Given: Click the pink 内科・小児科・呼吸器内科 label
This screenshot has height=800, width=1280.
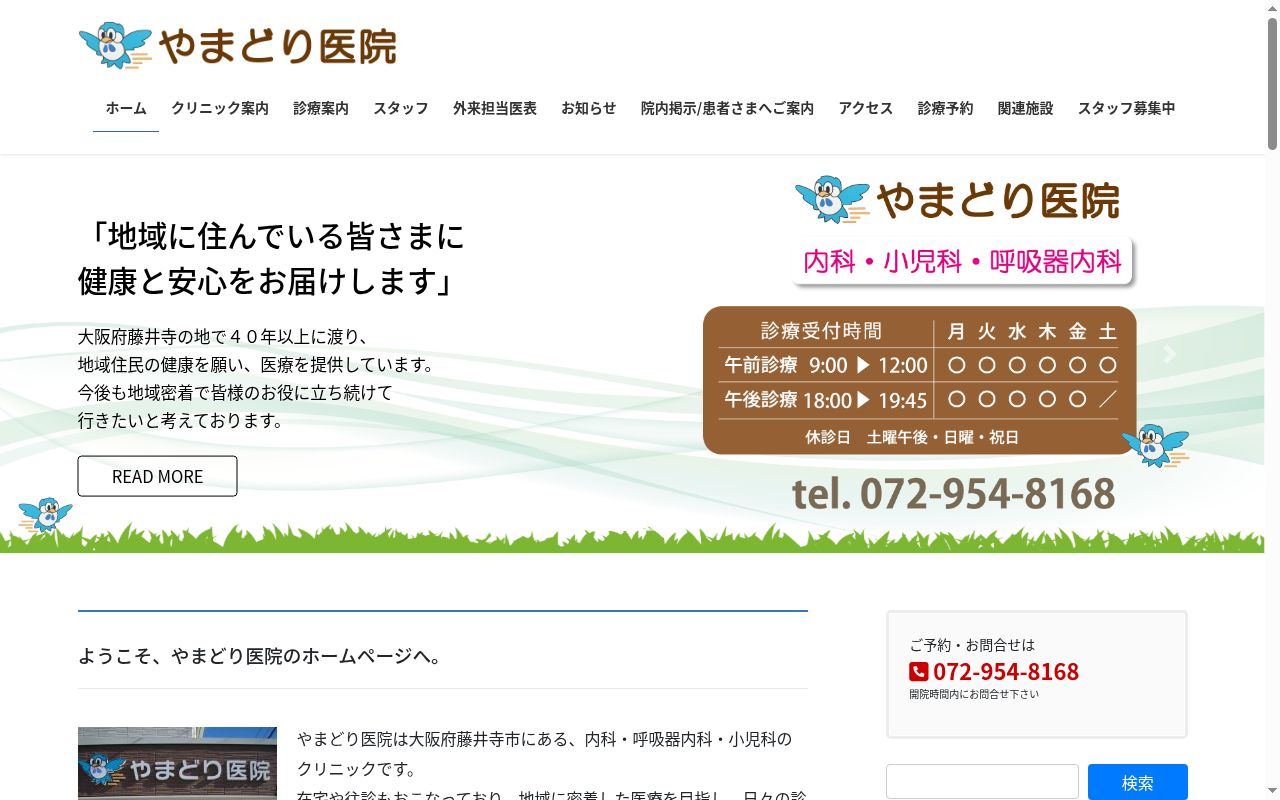Looking at the screenshot, I should tap(963, 261).
